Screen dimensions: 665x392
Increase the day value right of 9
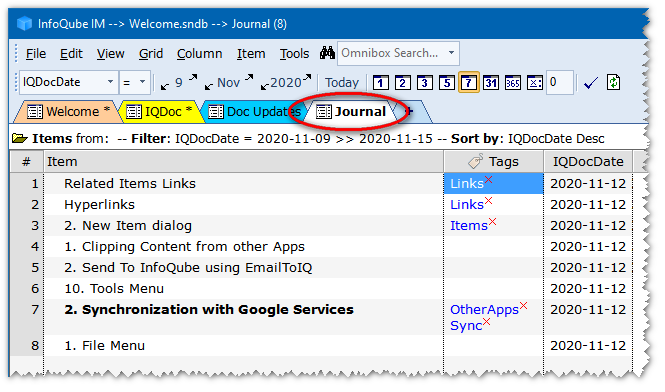pyautogui.click(x=193, y=78)
